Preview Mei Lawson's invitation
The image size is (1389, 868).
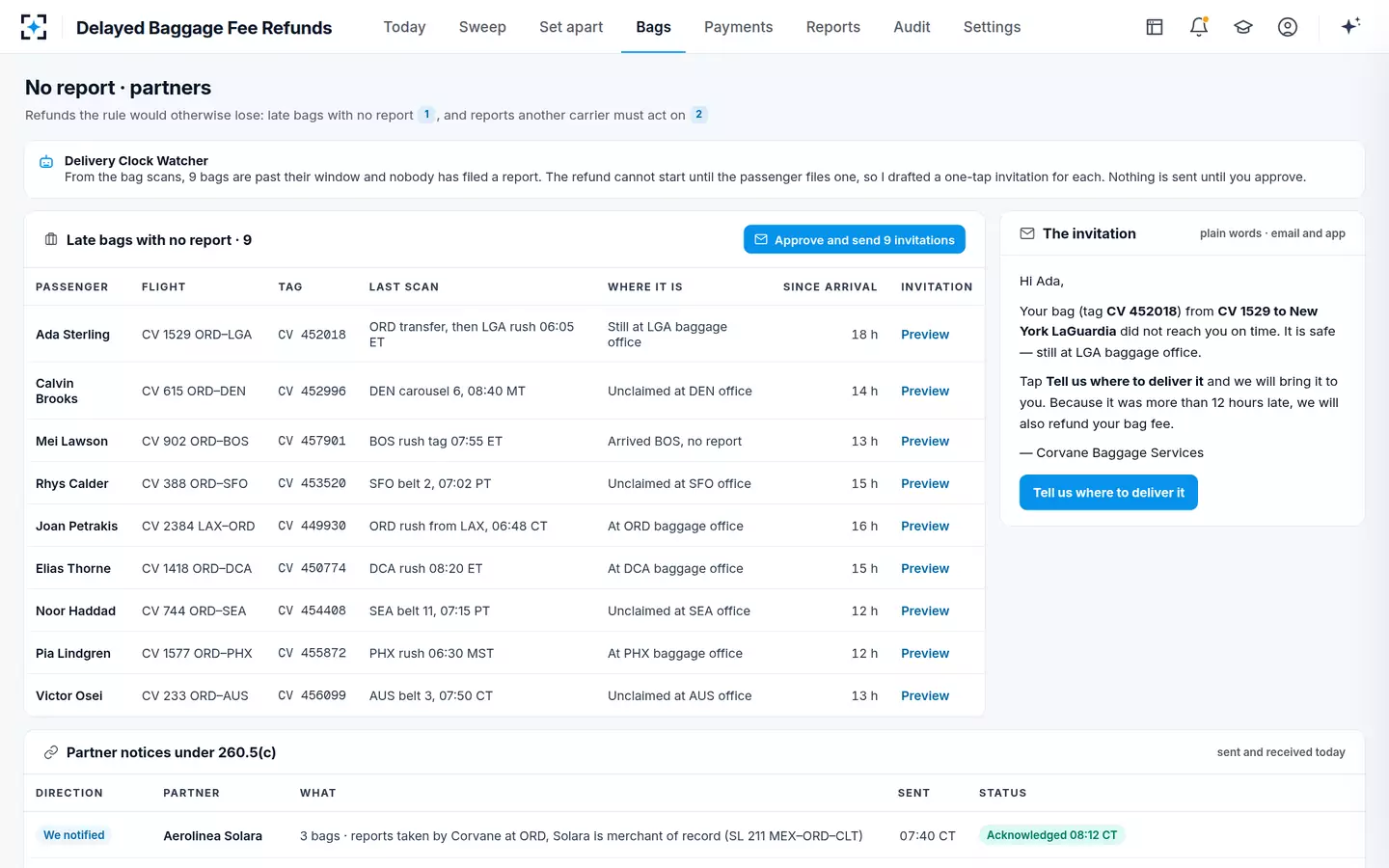[925, 441]
